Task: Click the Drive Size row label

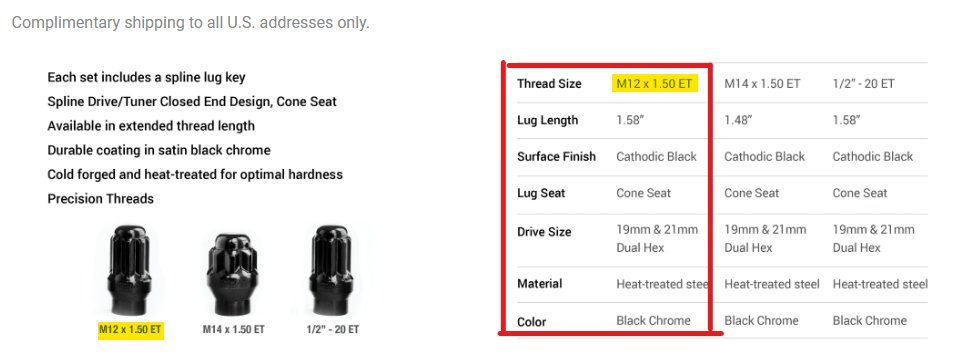Action: (544, 232)
